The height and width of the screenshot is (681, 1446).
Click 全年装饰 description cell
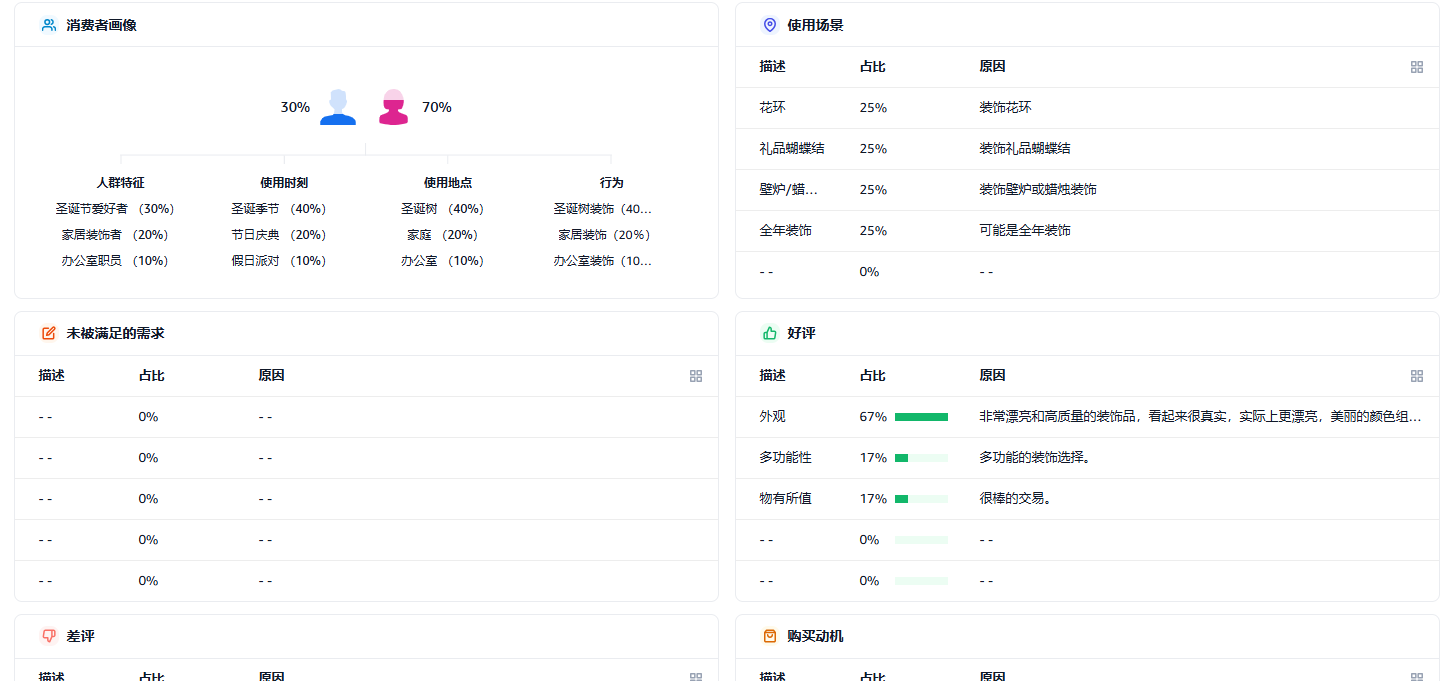point(785,231)
